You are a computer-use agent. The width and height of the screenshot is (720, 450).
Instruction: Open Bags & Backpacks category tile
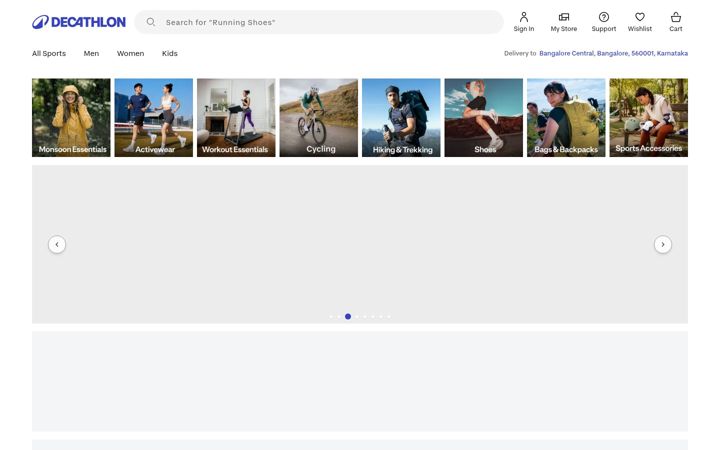click(566, 118)
